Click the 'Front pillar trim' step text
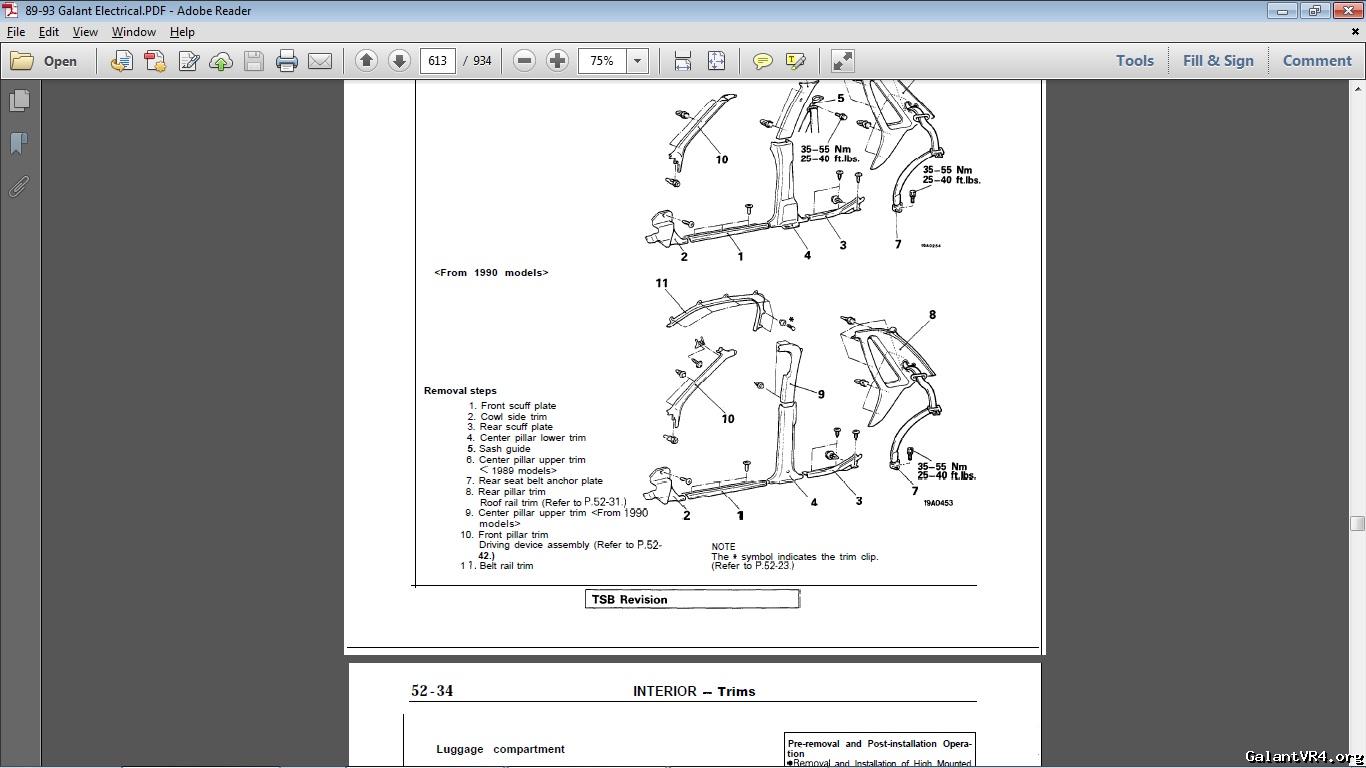 (513, 535)
